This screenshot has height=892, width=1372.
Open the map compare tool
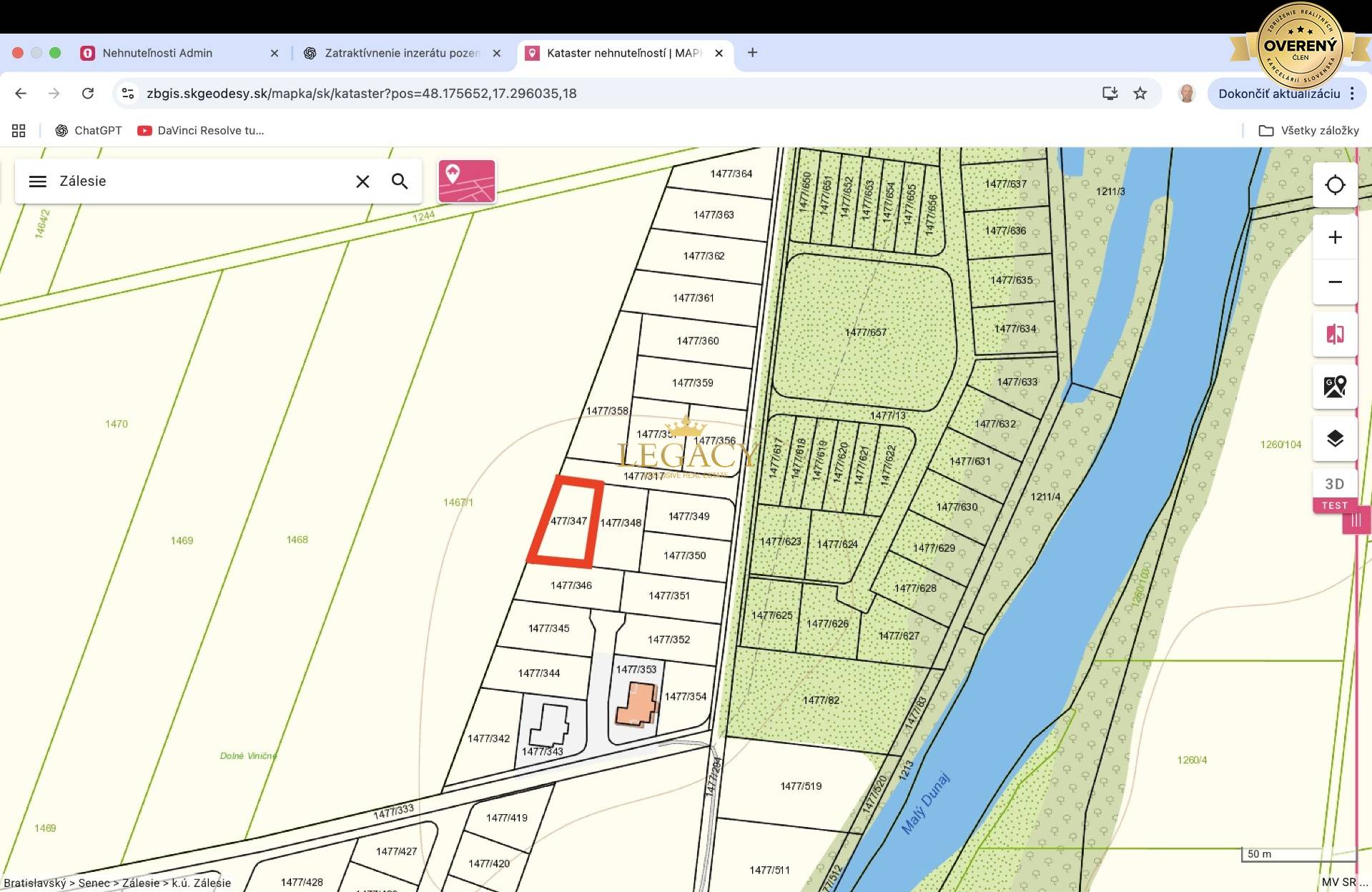[x=1334, y=334]
